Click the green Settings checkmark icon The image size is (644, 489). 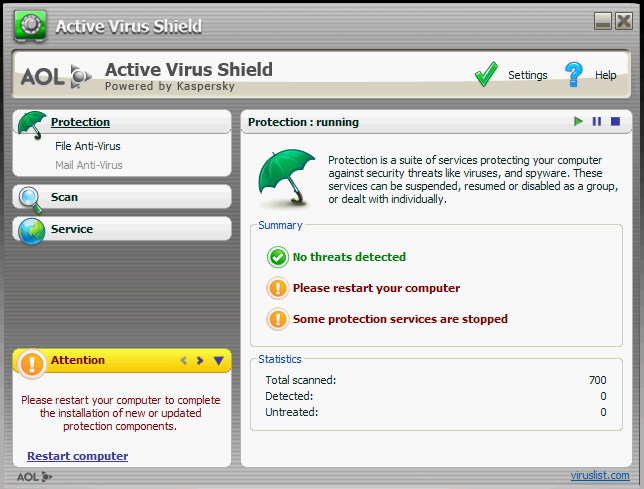(x=486, y=74)
